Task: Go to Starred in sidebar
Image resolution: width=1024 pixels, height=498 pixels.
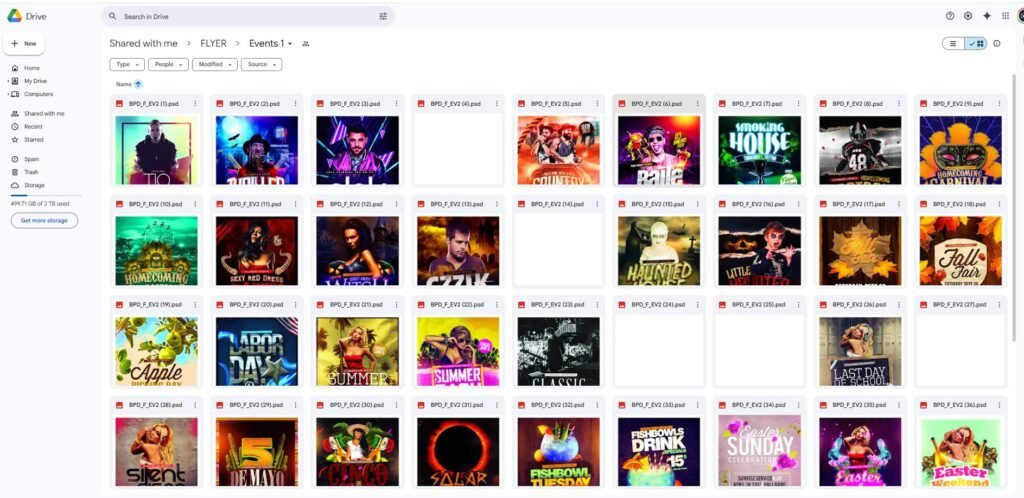Action: [33, 140]
